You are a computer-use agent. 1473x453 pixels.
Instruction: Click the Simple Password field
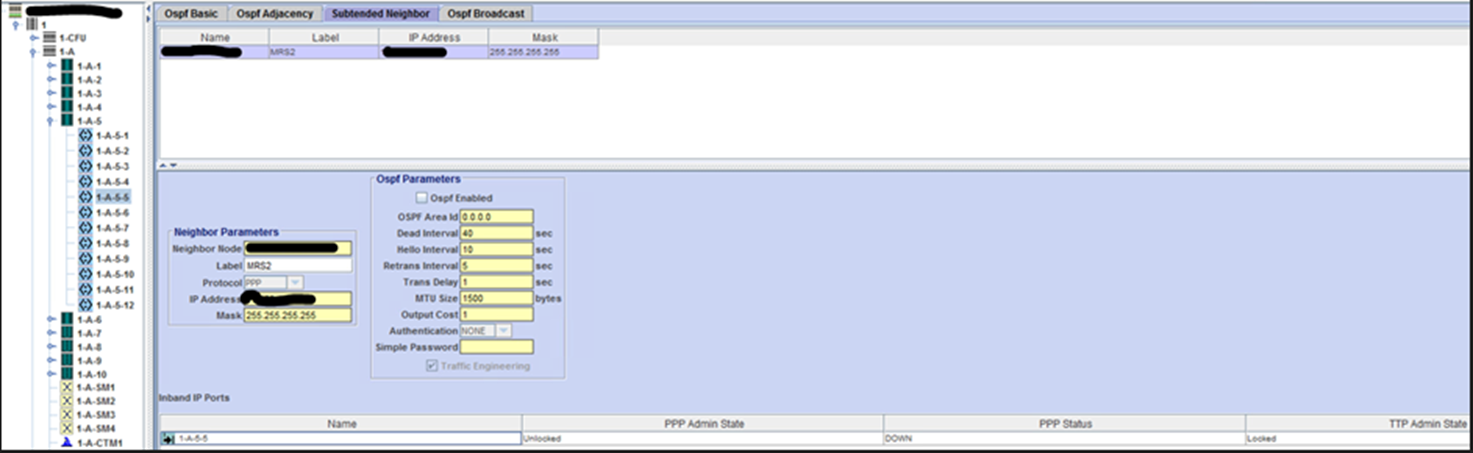pos(496,347)
